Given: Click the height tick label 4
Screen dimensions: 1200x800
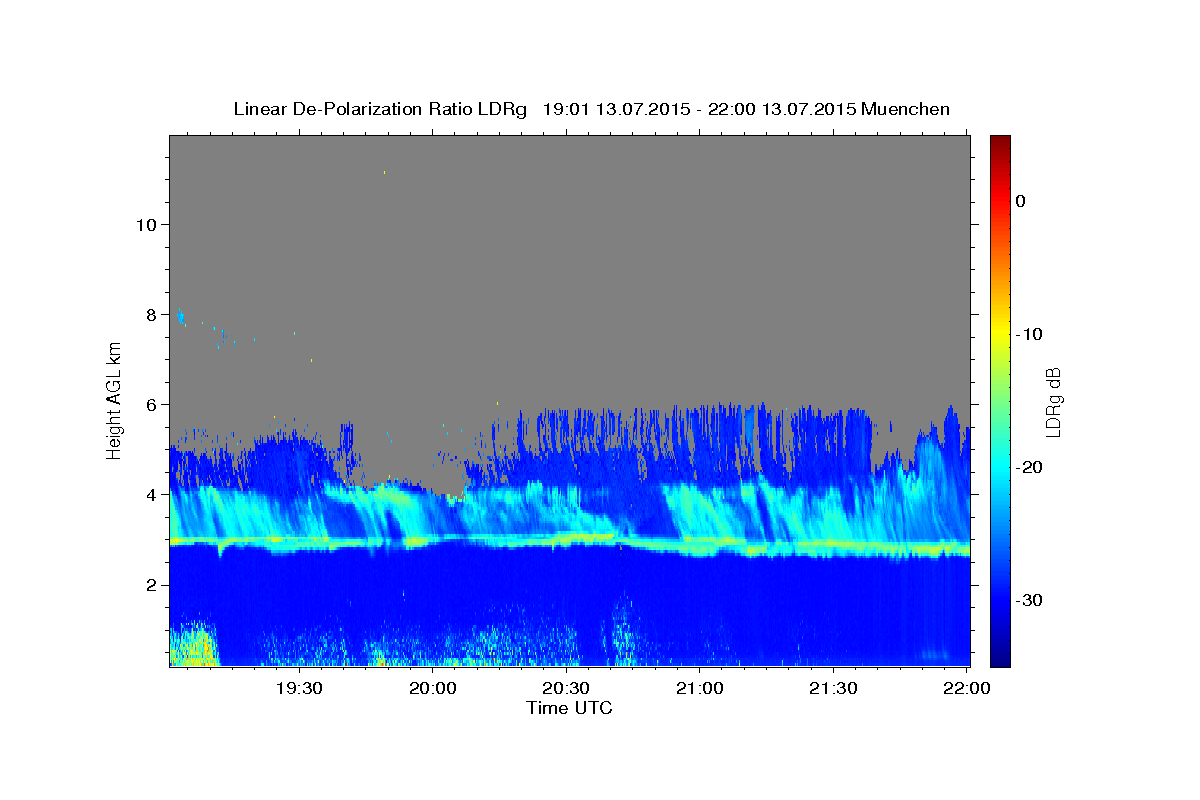Looking at the screenshot, I should [x=149, y=494].
